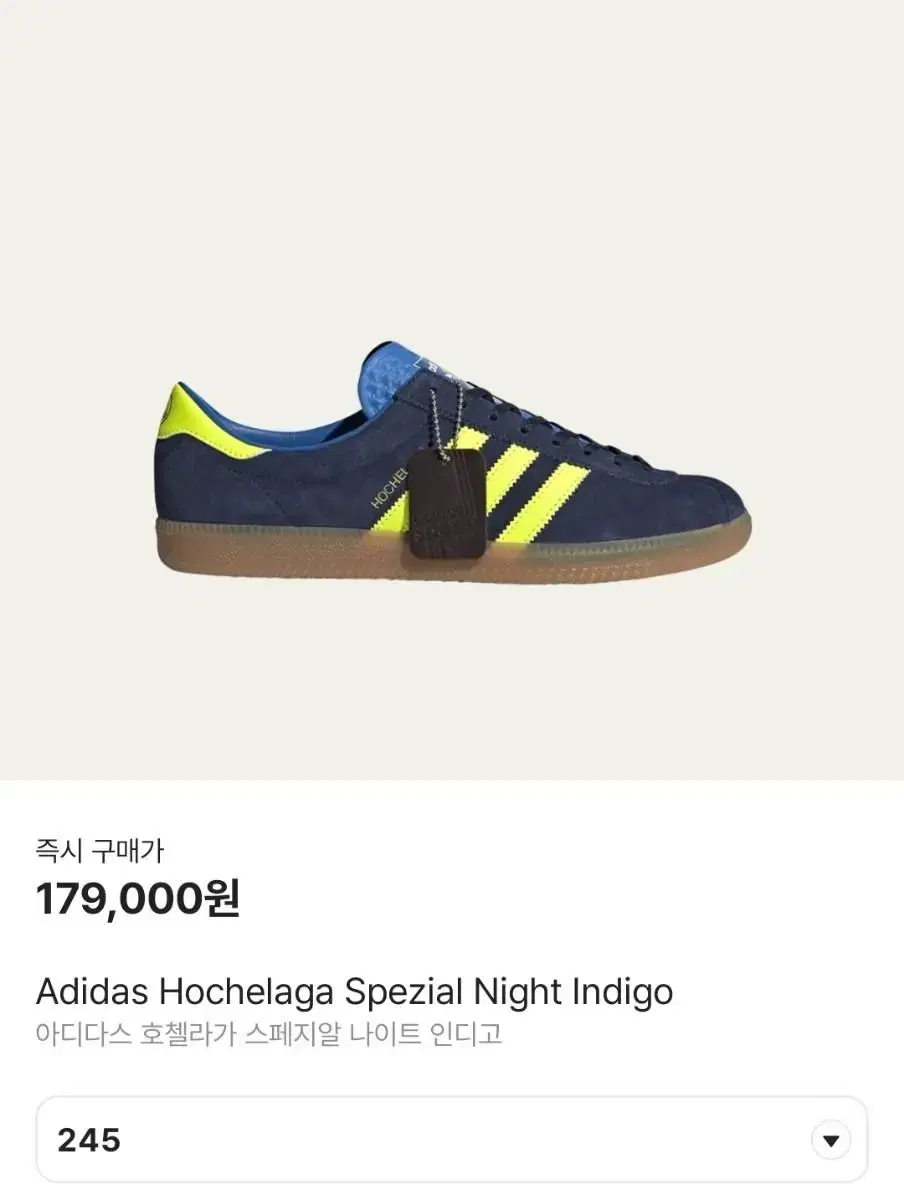
Task: Tap the 179,000원 price text
Action: point(138,899)
